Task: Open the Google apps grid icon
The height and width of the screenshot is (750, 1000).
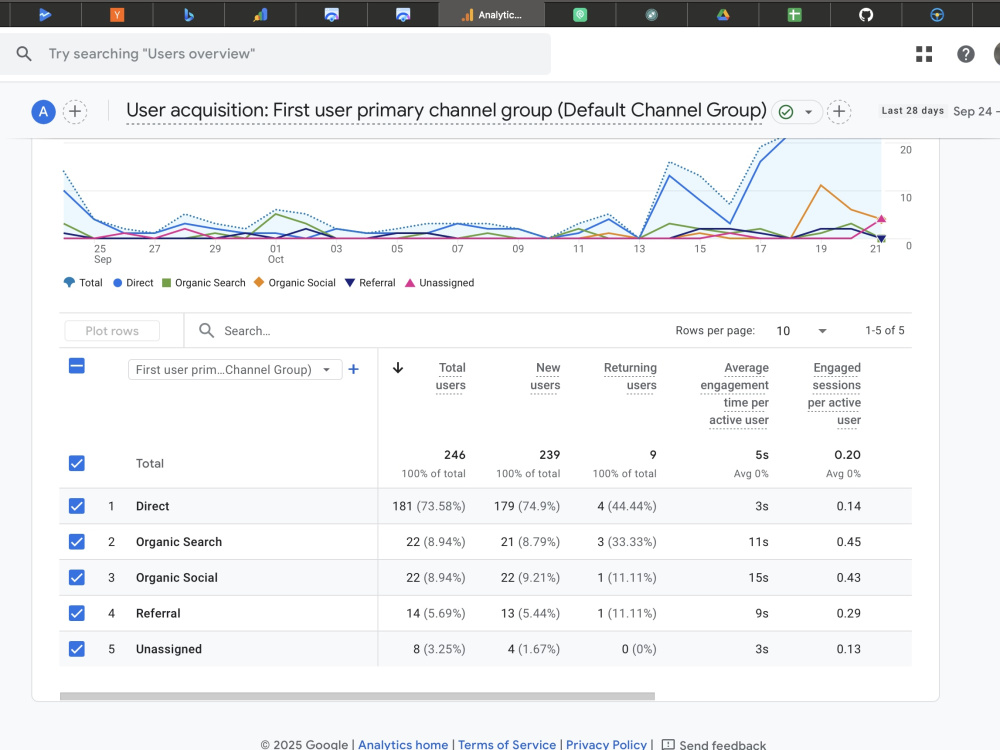Action: click(923, 54)
